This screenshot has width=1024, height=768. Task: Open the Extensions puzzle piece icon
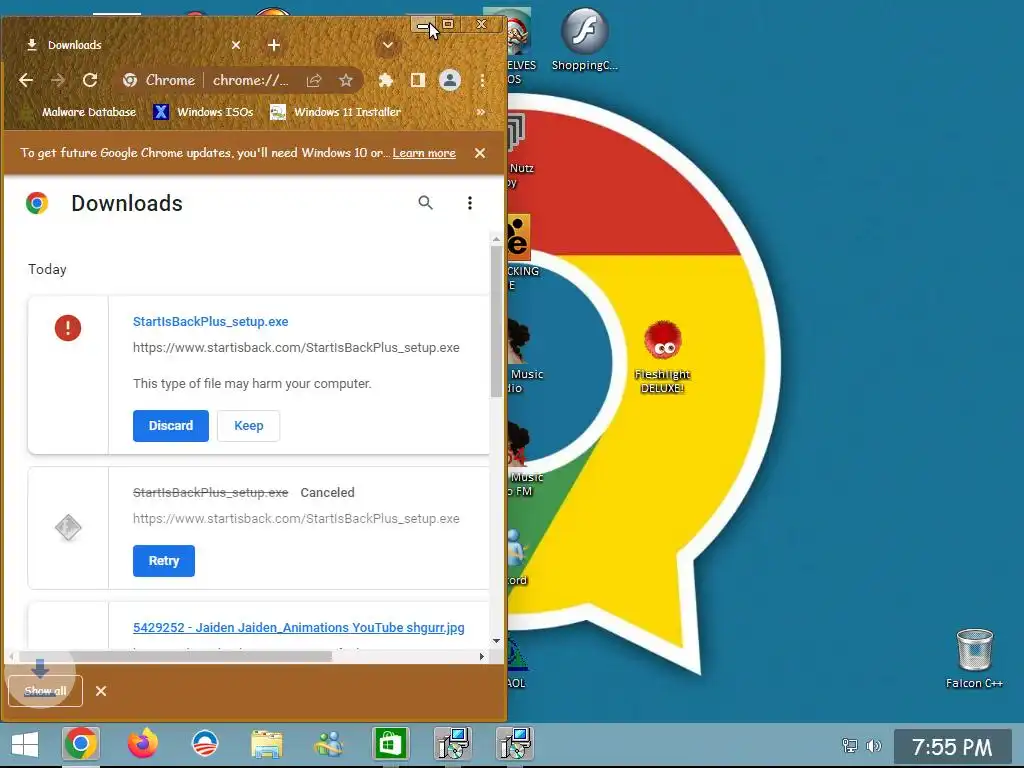pyautogui.click(x=386, y=80)
